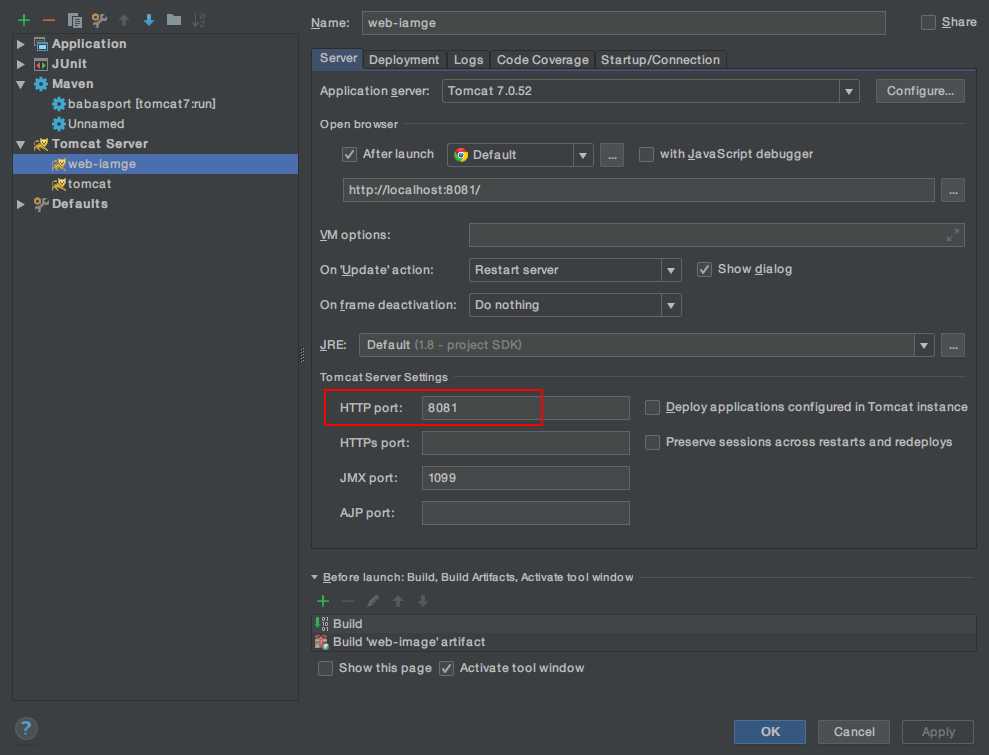Image resolution: width=989 pixels, height=755 pixels.
Task: Click ellipsis button beside URL field
Action: (x=952, y=190)
